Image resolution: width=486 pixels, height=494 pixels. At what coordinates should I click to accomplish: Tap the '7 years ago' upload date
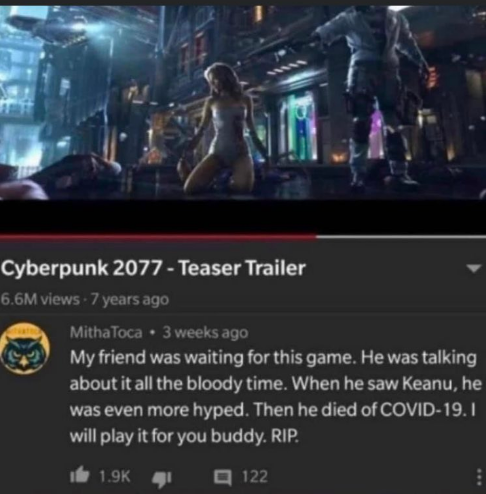130,299
